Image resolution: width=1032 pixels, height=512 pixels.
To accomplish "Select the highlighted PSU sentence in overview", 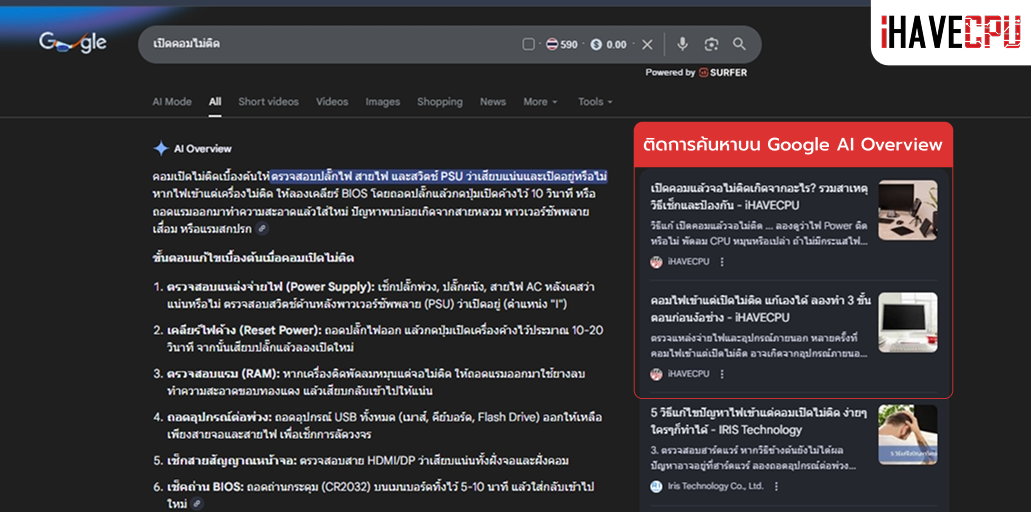I will click(x=438, y=176).
